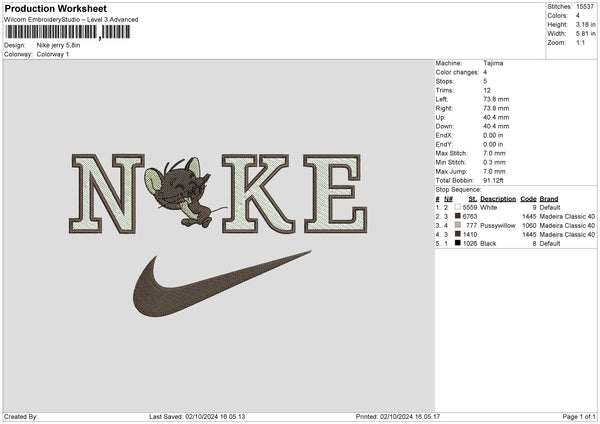Click the white color swatch 5559
Screen dimensions: 600x424
coord(458,207)
